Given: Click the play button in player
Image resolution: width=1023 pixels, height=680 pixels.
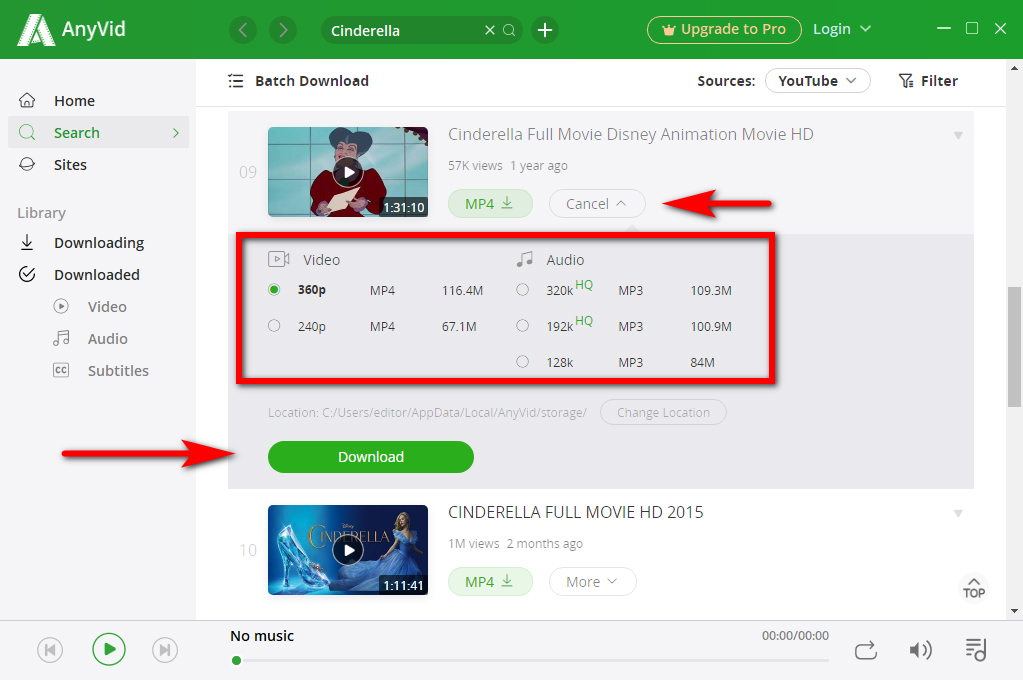Looking at the screenshot, I should [x=108, y=649].
